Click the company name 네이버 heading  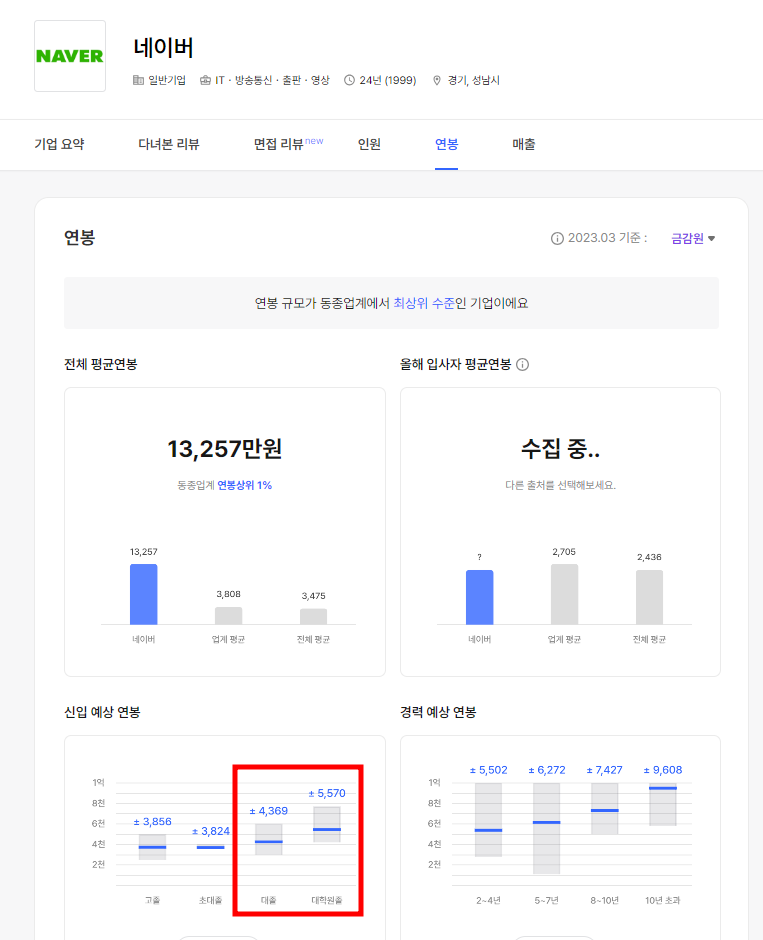click(163, 48)
